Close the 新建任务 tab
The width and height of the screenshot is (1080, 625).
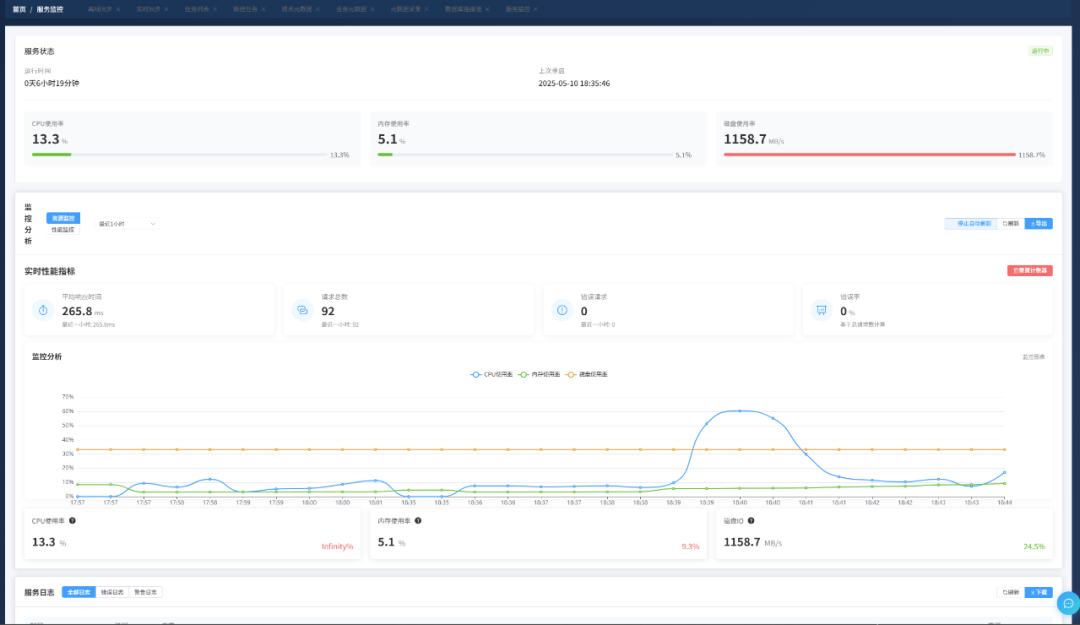(x=263, y=10)
